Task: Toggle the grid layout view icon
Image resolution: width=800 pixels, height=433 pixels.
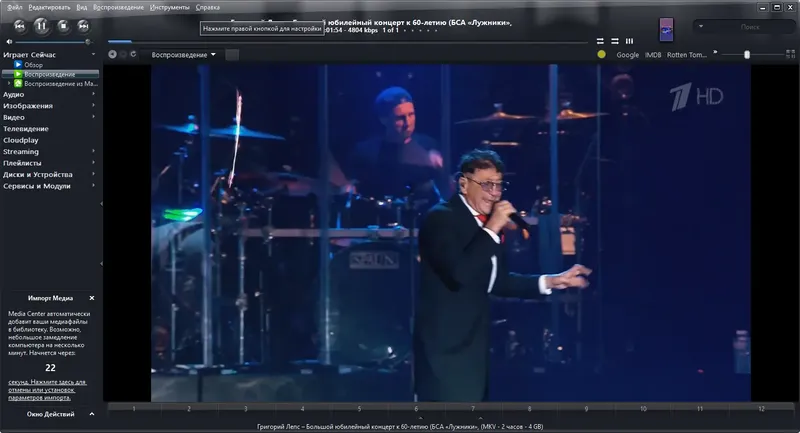Action: (x=790, y=54)
